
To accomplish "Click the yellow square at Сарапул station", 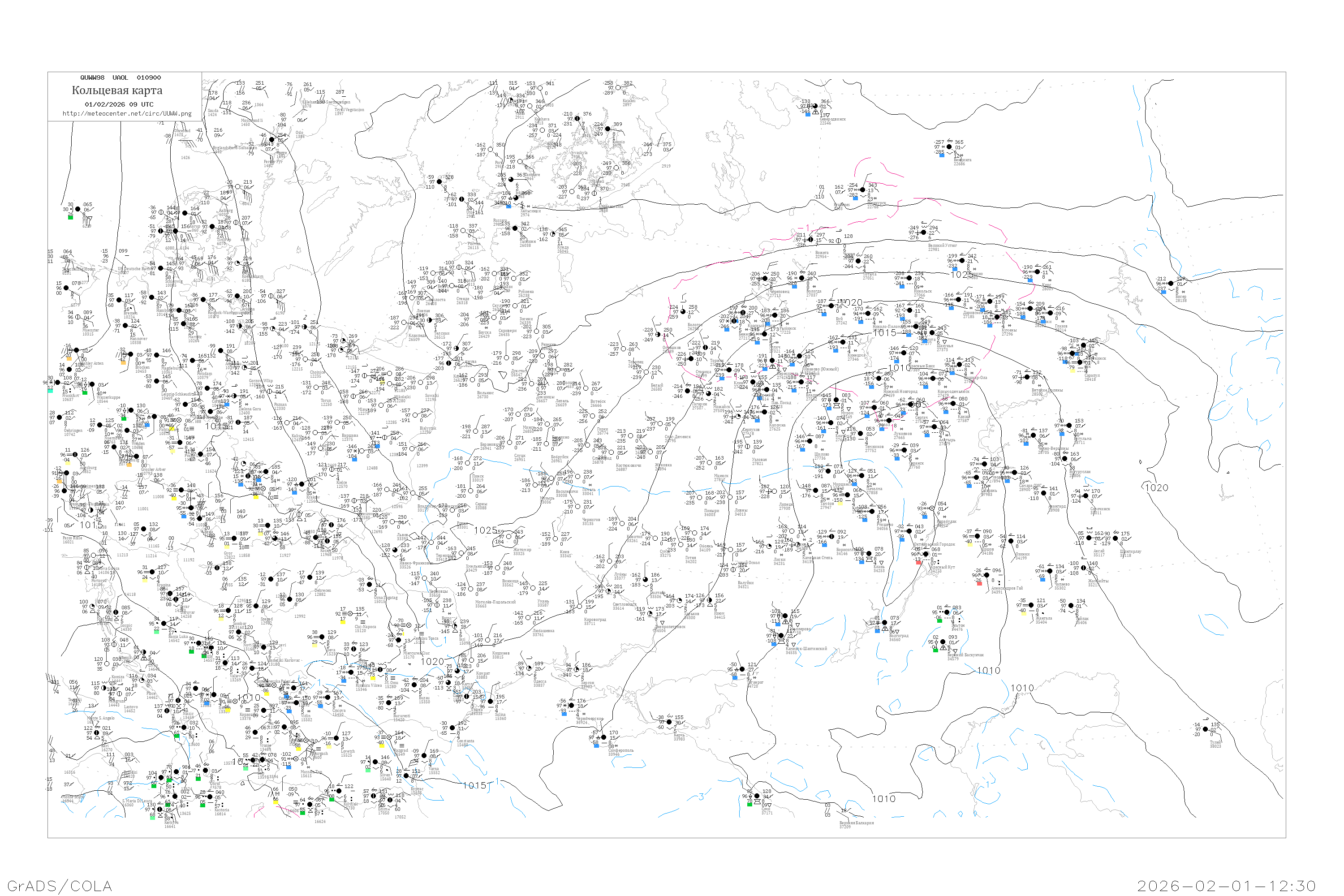I will click(x=1072, y=370).
